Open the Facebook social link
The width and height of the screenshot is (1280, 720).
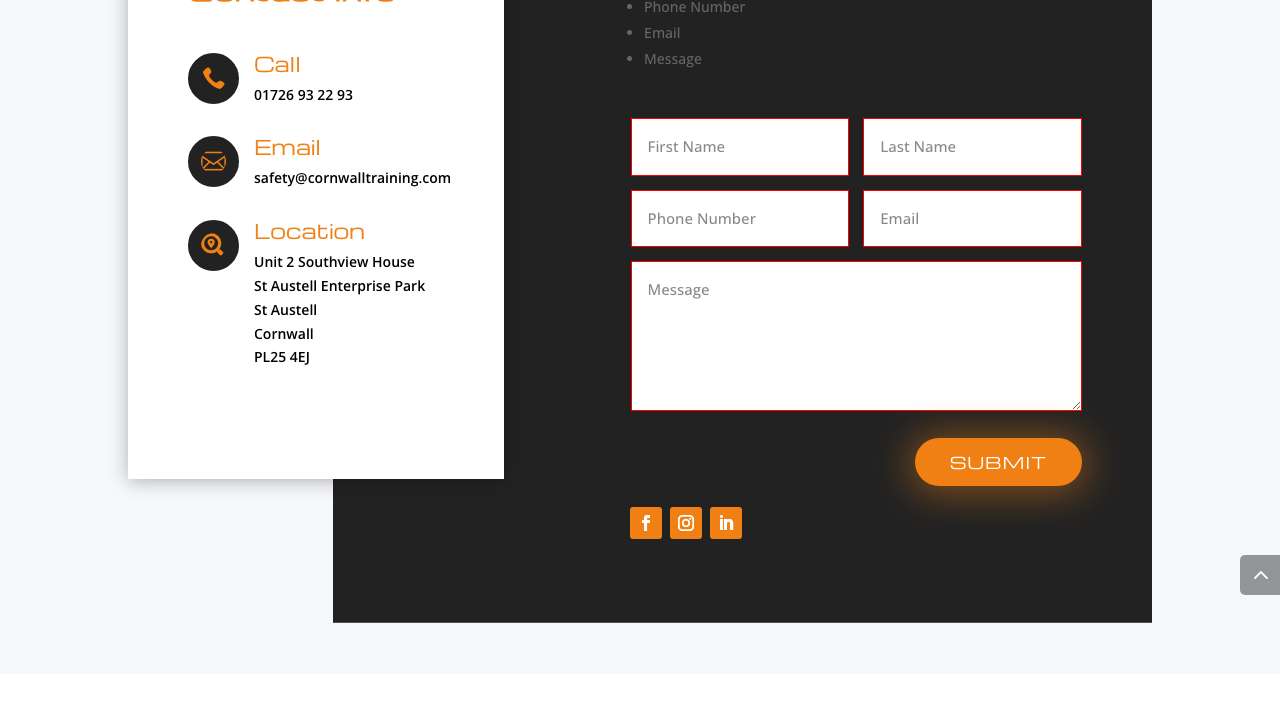click(x=646, y=523)
